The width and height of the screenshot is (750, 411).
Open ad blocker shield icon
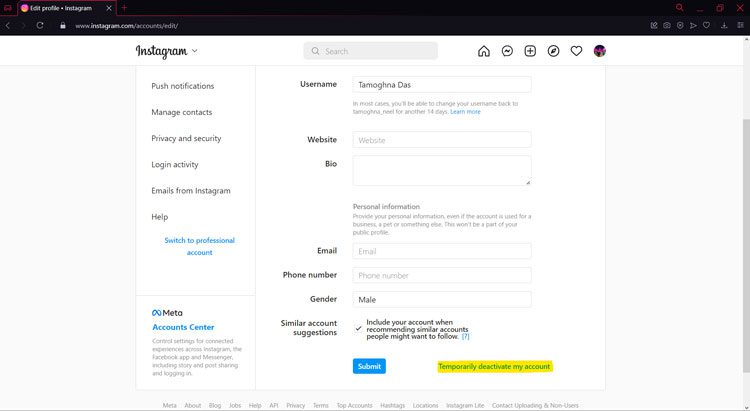(680, 25)
